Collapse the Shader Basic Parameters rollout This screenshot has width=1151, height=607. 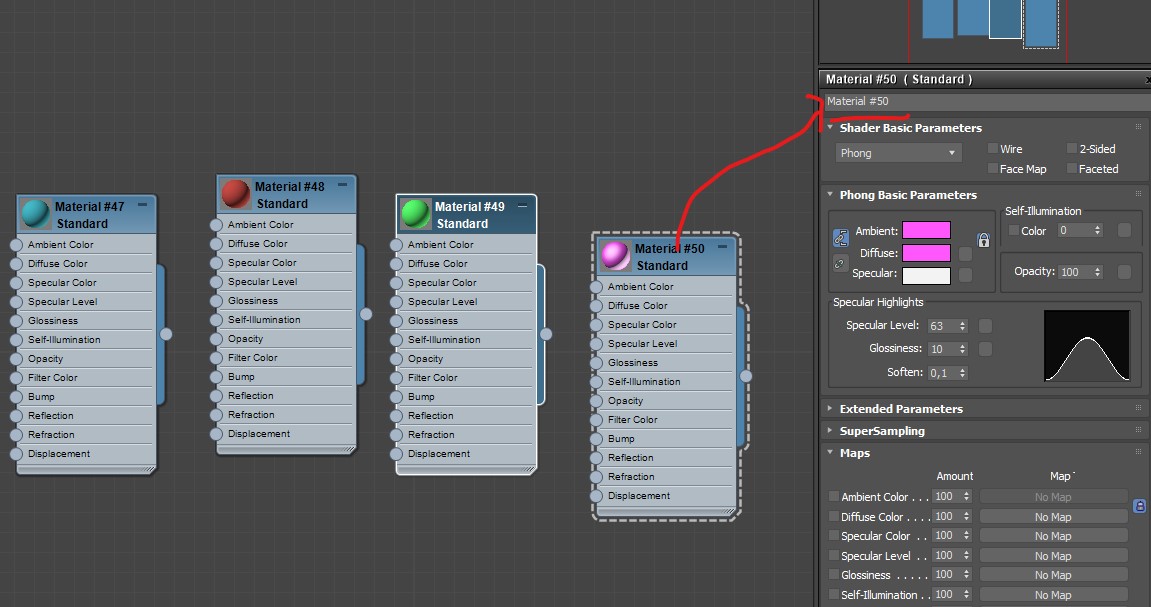coord(830,127)
